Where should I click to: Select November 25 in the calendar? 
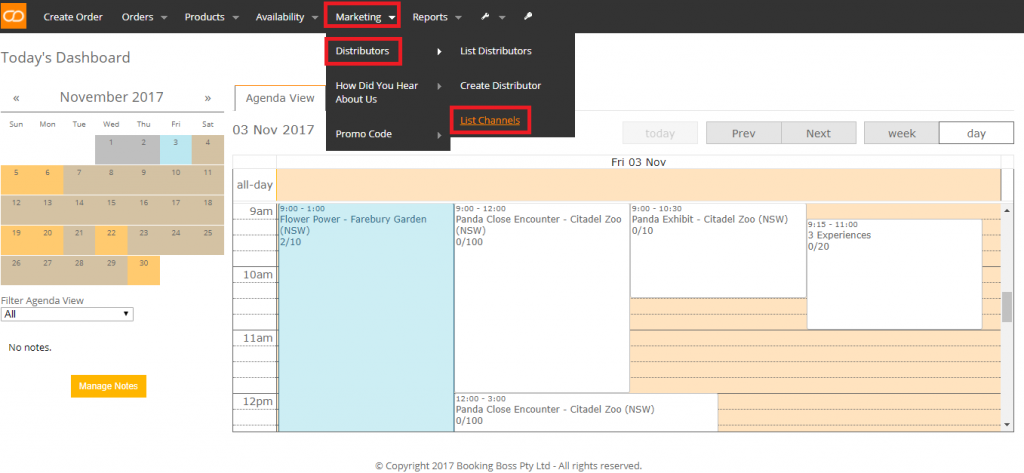click(x=208, y=240)
